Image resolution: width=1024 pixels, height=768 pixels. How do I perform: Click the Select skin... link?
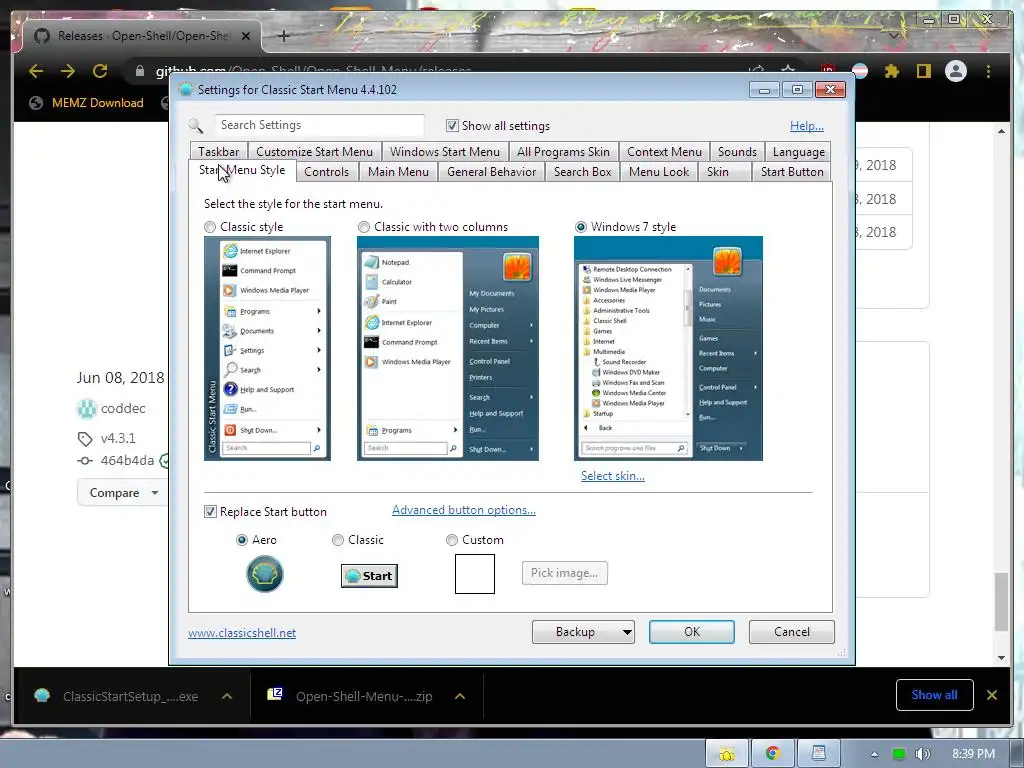pos(613,476)
